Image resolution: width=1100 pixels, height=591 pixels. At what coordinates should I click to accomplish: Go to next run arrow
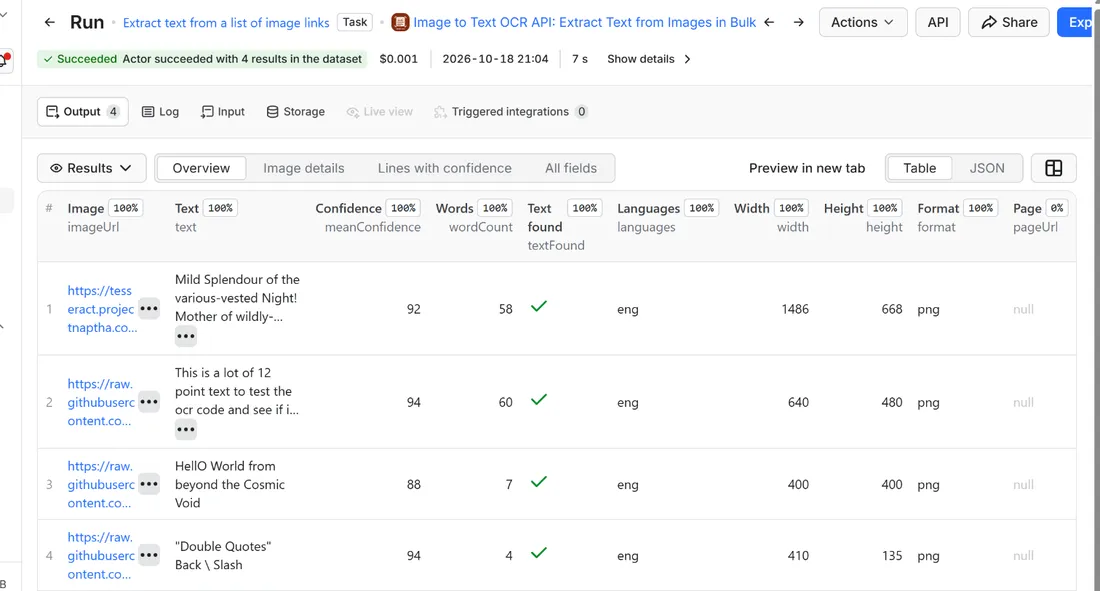798,22
